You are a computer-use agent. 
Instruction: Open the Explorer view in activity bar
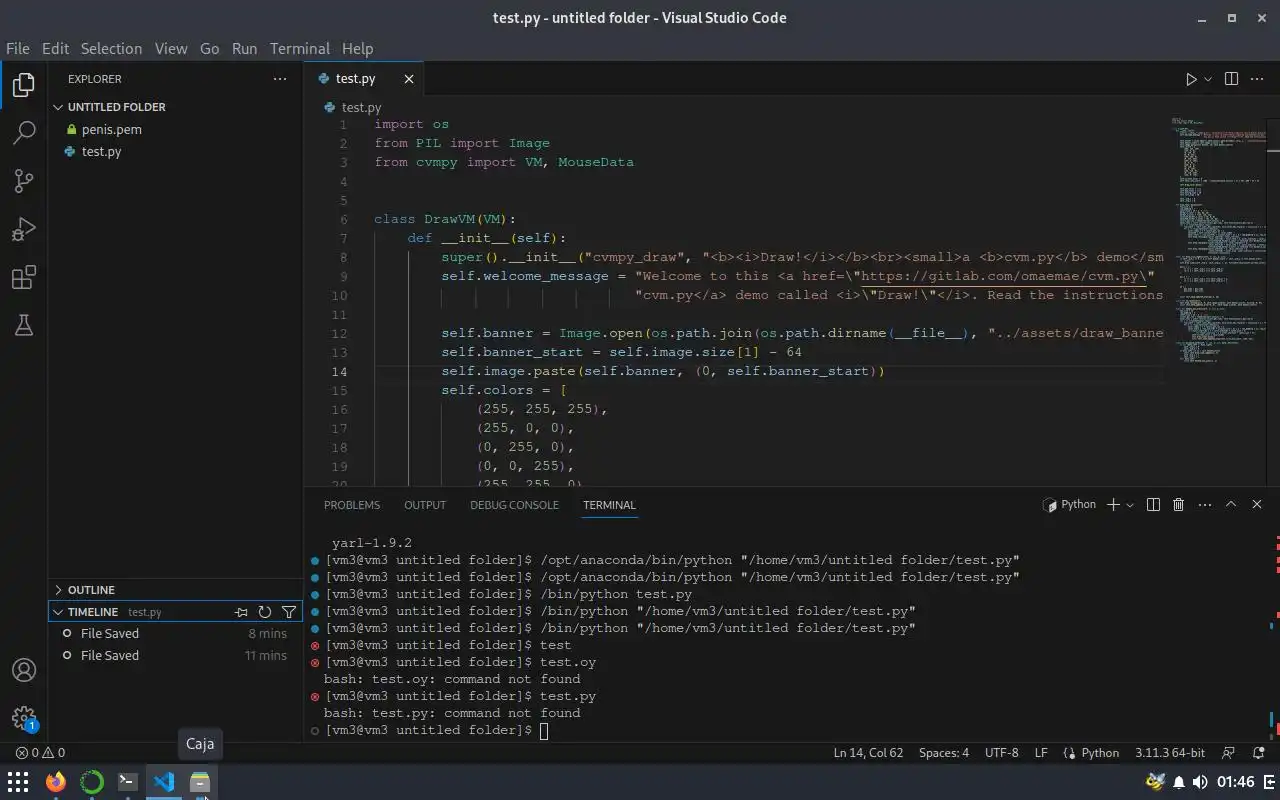pyautogui.click(x=24, y=85)
